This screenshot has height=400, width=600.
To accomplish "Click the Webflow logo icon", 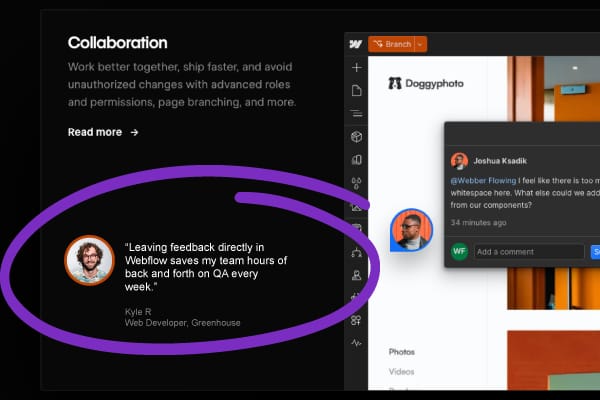I will click(x=356, y=44).
